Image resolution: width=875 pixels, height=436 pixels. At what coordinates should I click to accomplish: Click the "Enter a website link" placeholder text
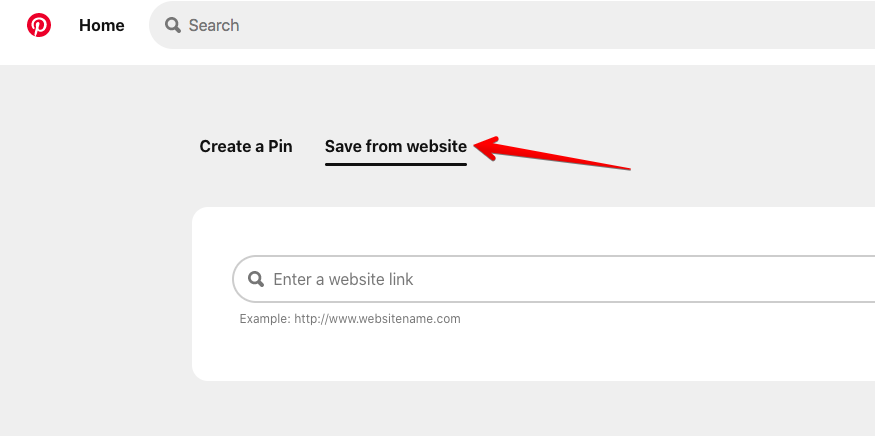(x=343, y=279)
